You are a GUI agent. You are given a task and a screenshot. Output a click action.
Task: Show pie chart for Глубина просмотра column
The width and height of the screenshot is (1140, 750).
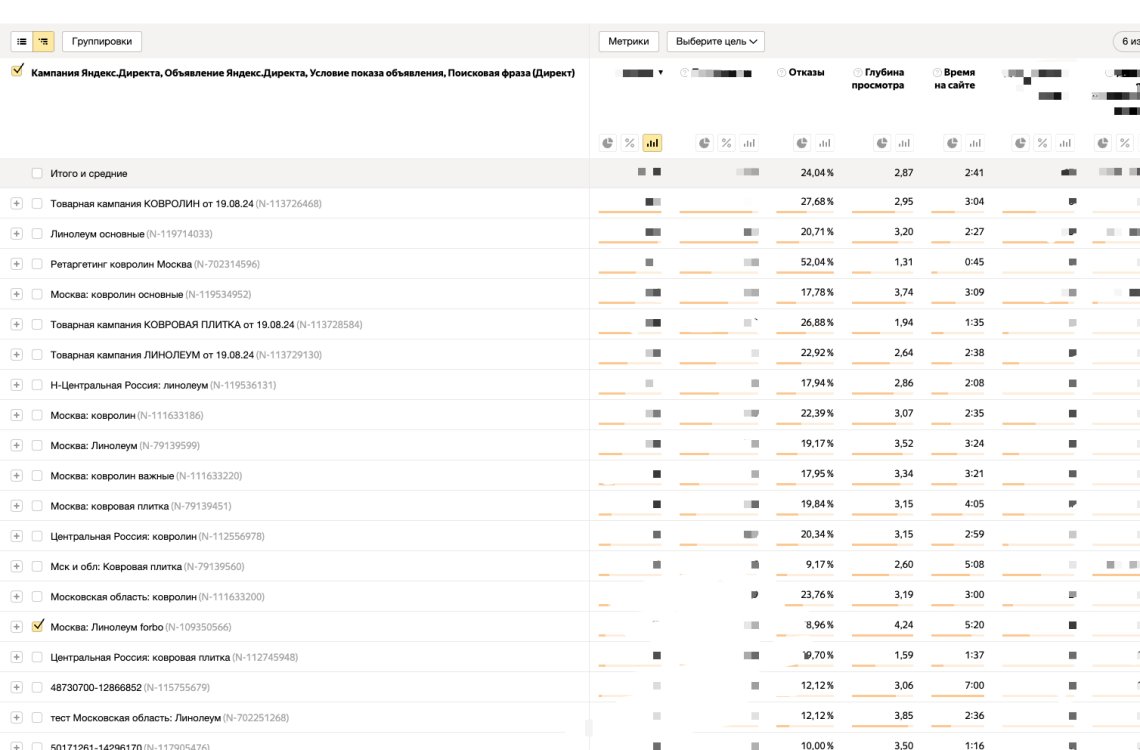[x=882, y=143]
